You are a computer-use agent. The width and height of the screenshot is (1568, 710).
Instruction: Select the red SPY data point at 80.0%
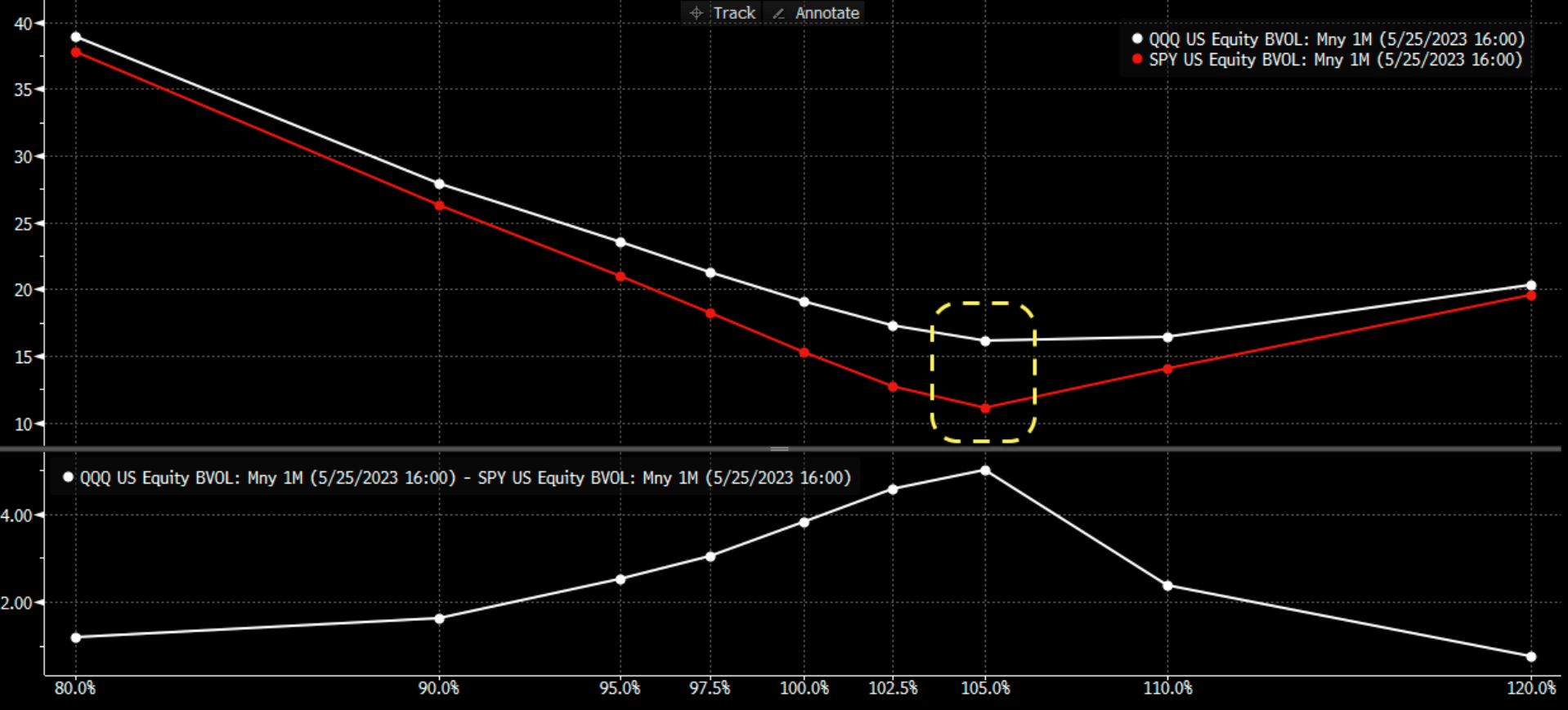click(76, 52)
